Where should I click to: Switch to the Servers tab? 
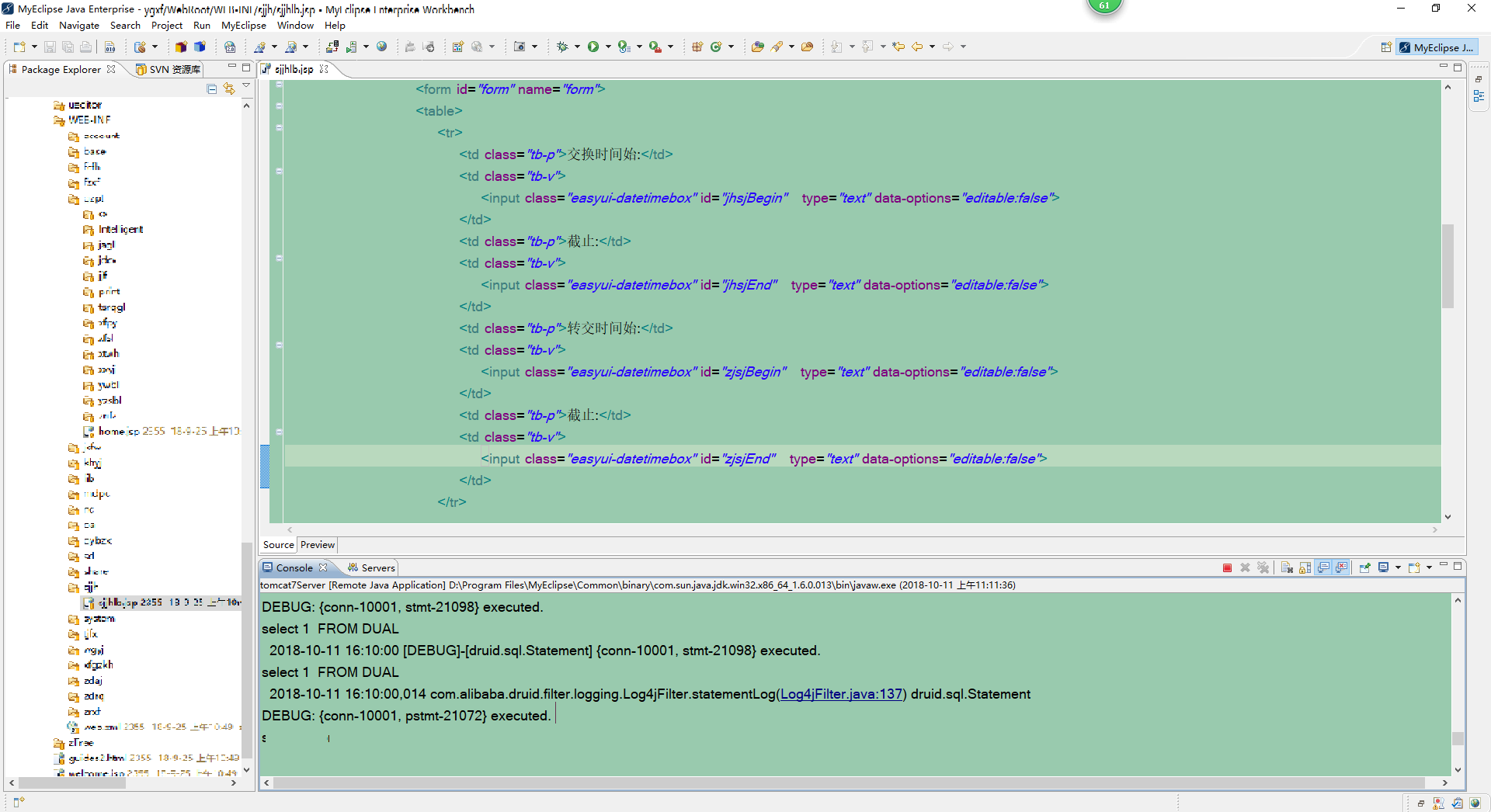[371, 567]
